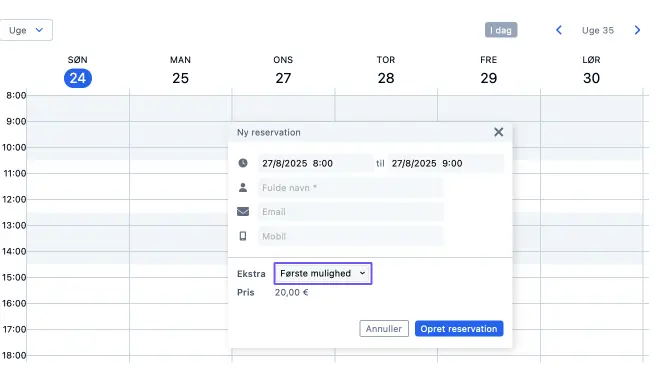Click Opret reservation button
The height and width of the screenshot is (375, 656).
coord(459,329)
